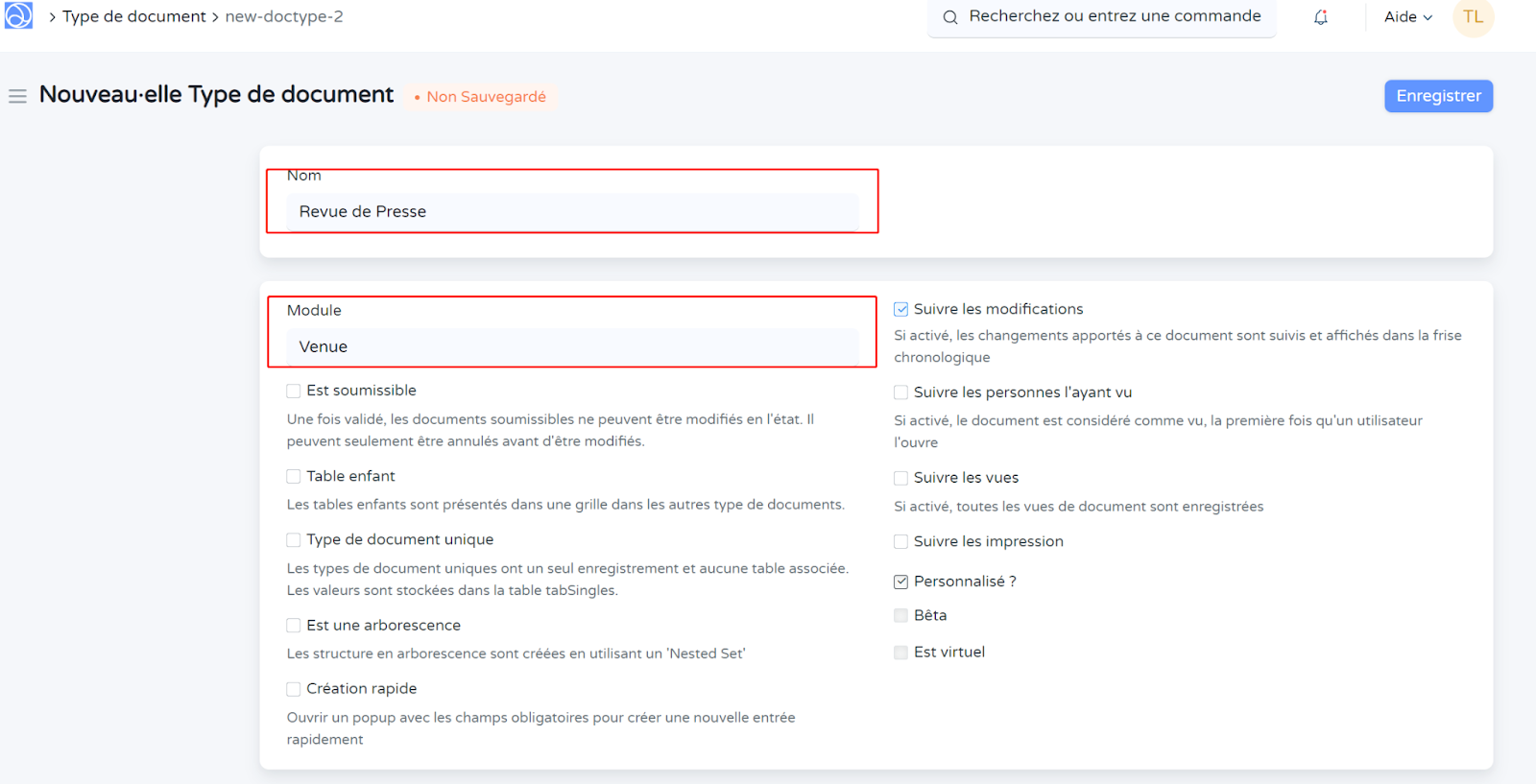The image size is (1536, 784).
Task: Open the TL user avatar menu
Action: (x=1473, y=17)
